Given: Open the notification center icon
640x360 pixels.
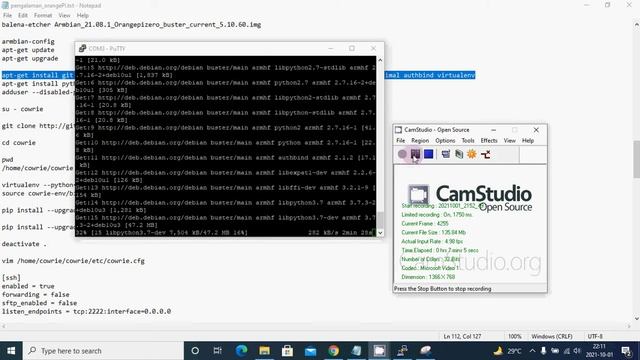Looking at the screenshot, I should (x=627, y=351).
